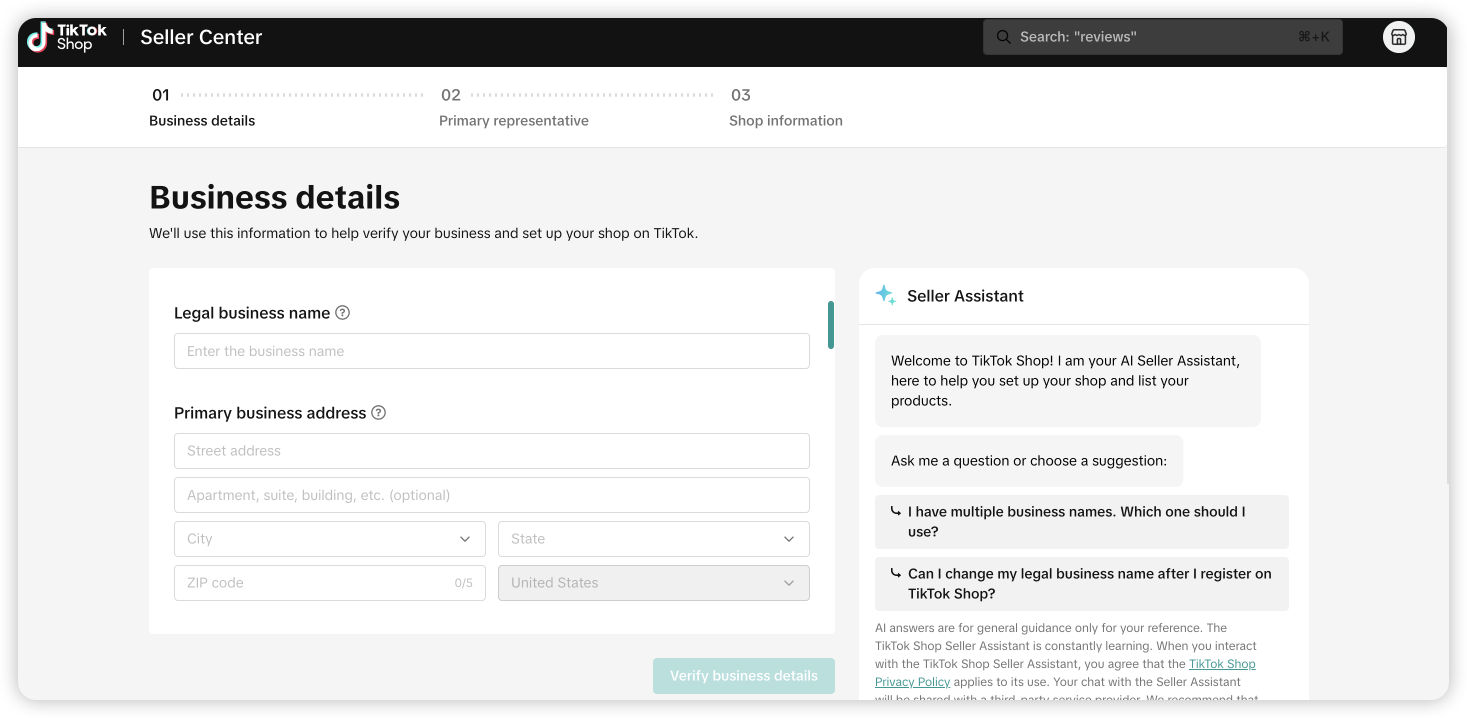Image resolution: width=1467 pixels, height=718 pixels.
Task: Click "Ask me a question" message
Action: click(x=1029, y=461)
